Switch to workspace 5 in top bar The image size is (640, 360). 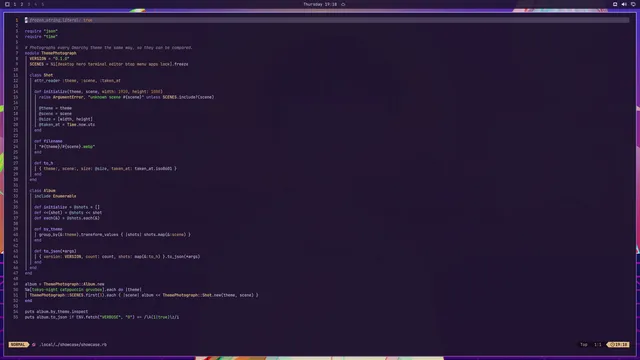click(42, 4)
